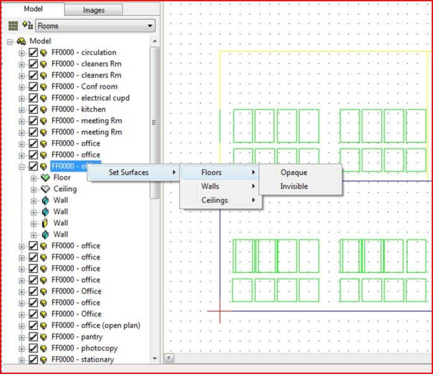Switch to the Images tab
Screen dimensions: 433x374
pyautogui.click(x=93, y=10)
